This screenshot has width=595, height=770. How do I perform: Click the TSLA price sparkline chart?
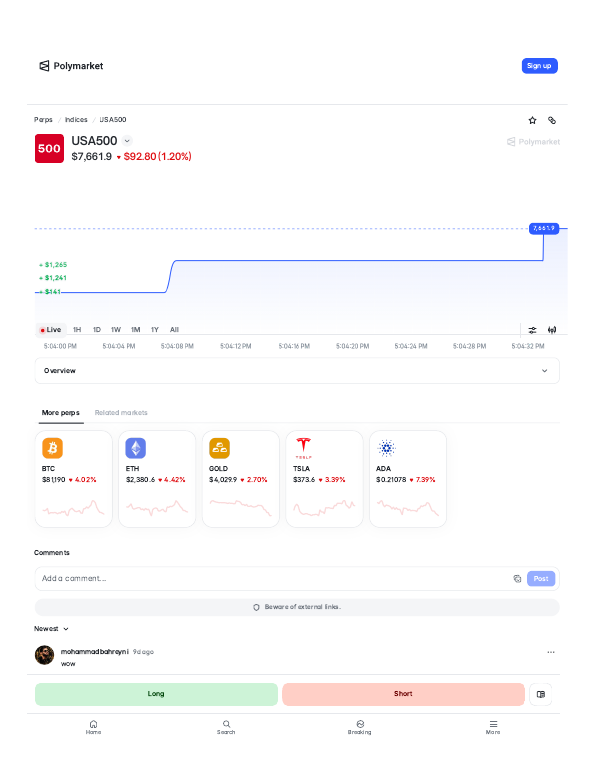tap(324, 508)
